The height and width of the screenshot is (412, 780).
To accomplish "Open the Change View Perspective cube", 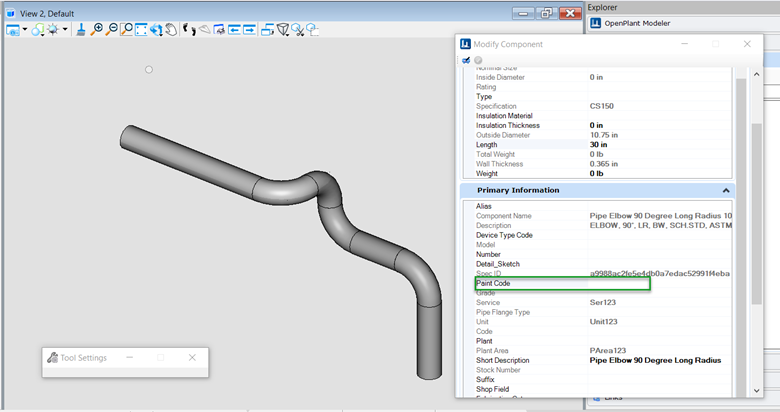I will coord(283,30).
